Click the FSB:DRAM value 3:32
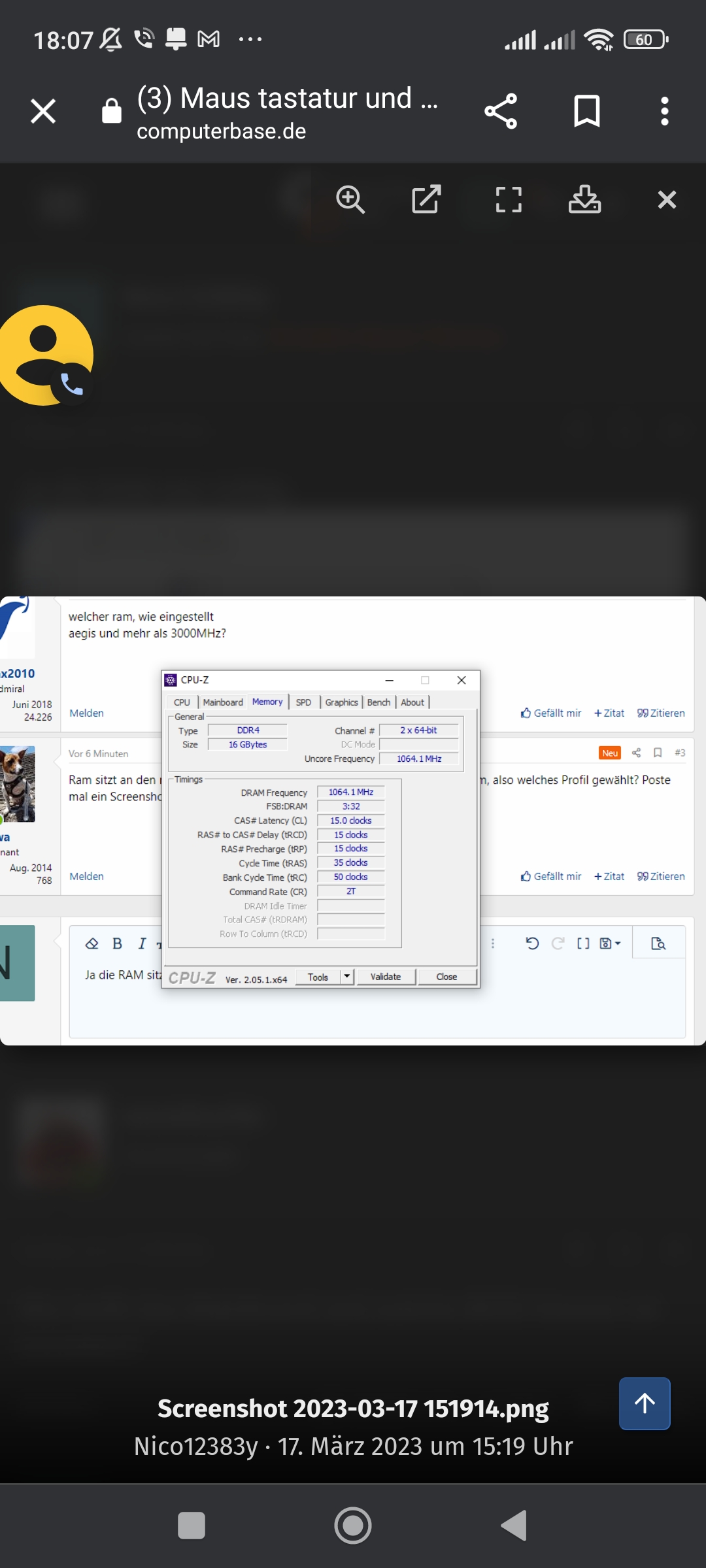This screenshot has width=706, height=1568. click(x=351, y=806)
